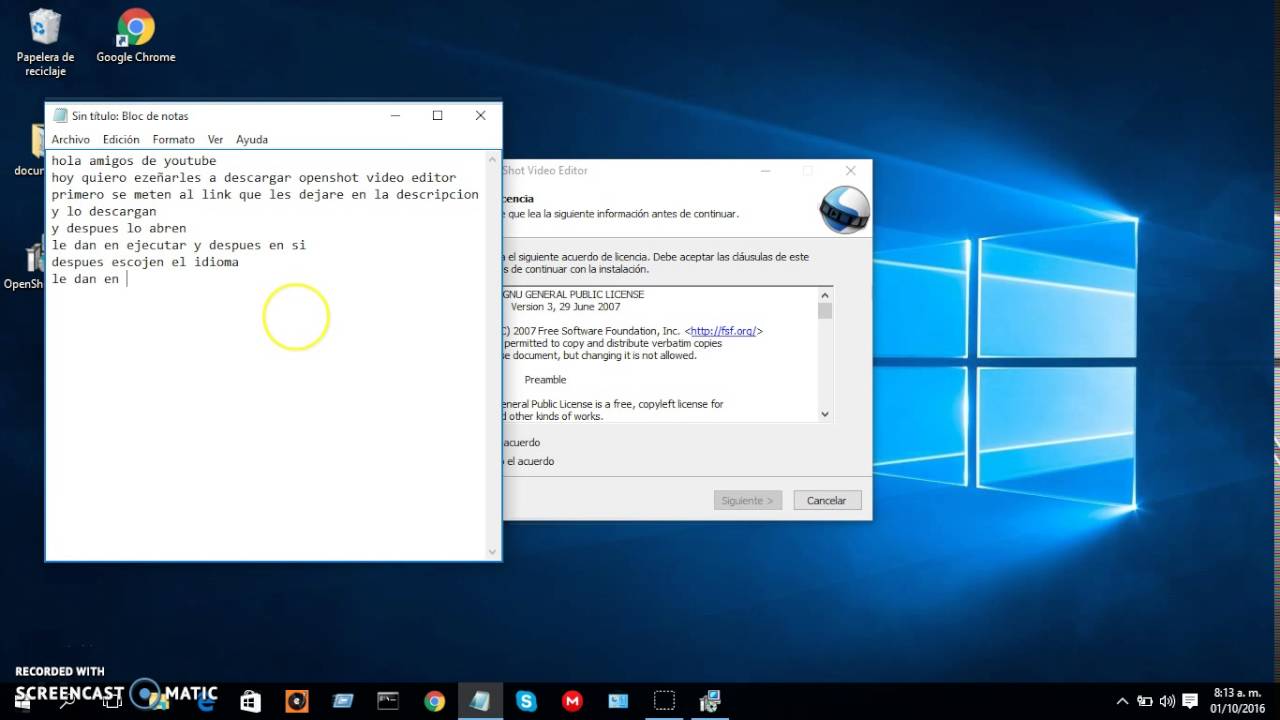Minimize the OpenShot installer window

coord(765,171)
